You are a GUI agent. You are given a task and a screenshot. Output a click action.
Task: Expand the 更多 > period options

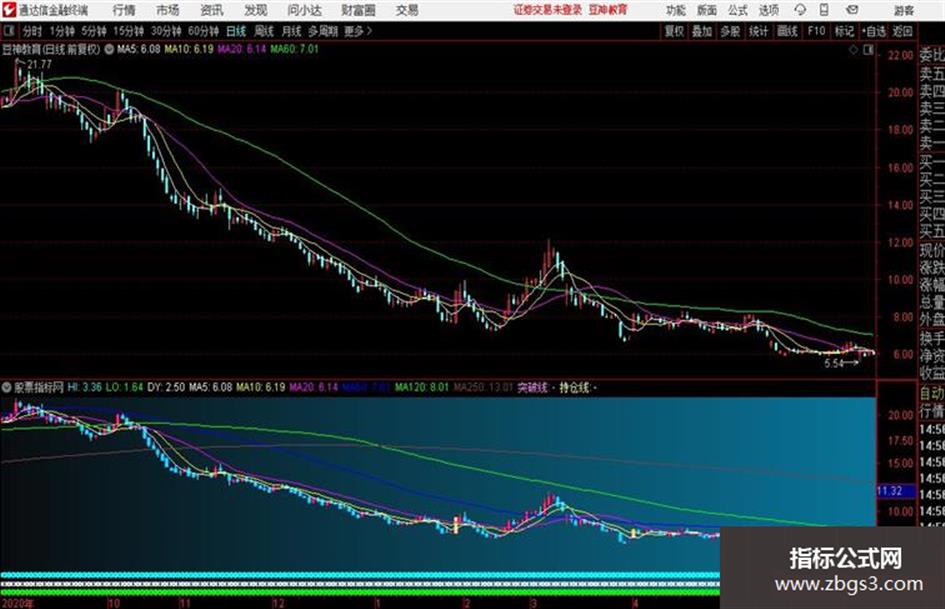click(x=358, y=31)
